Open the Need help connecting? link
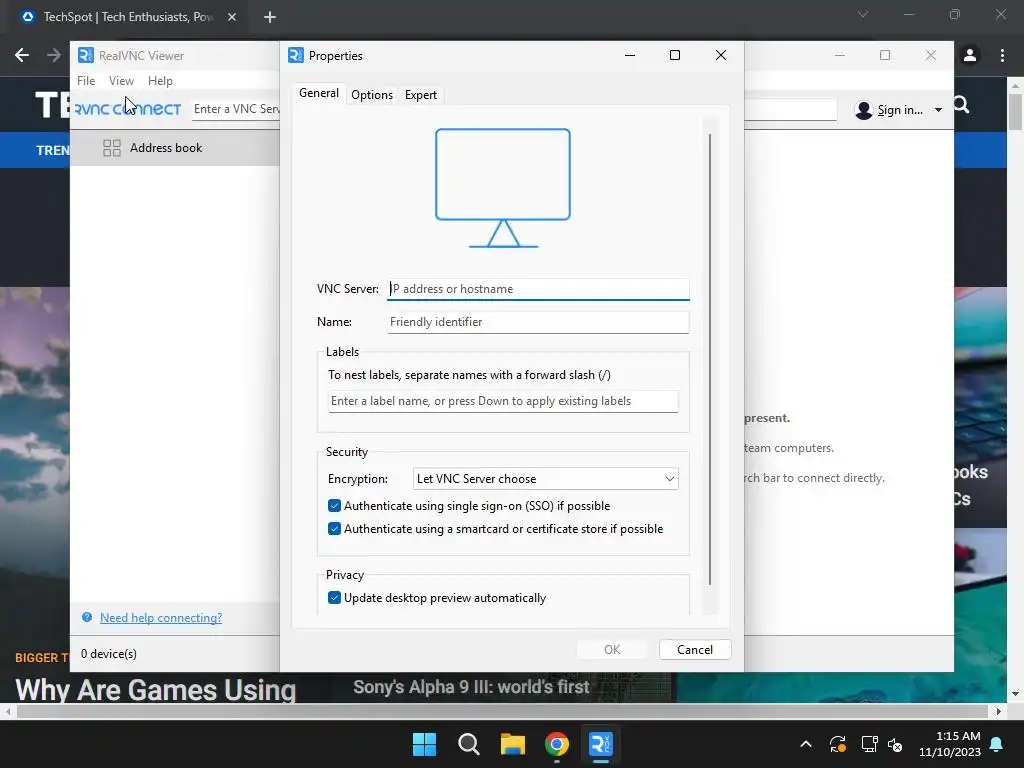 161,618
